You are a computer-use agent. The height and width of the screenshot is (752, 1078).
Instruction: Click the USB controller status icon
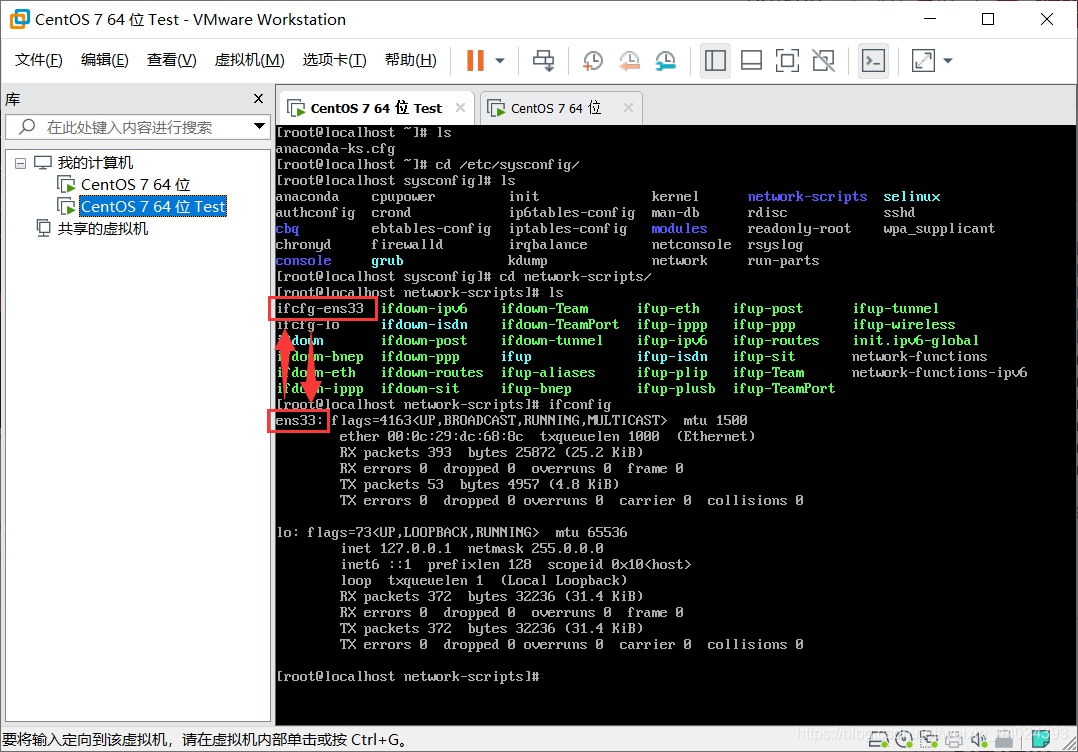[1004, 740]
